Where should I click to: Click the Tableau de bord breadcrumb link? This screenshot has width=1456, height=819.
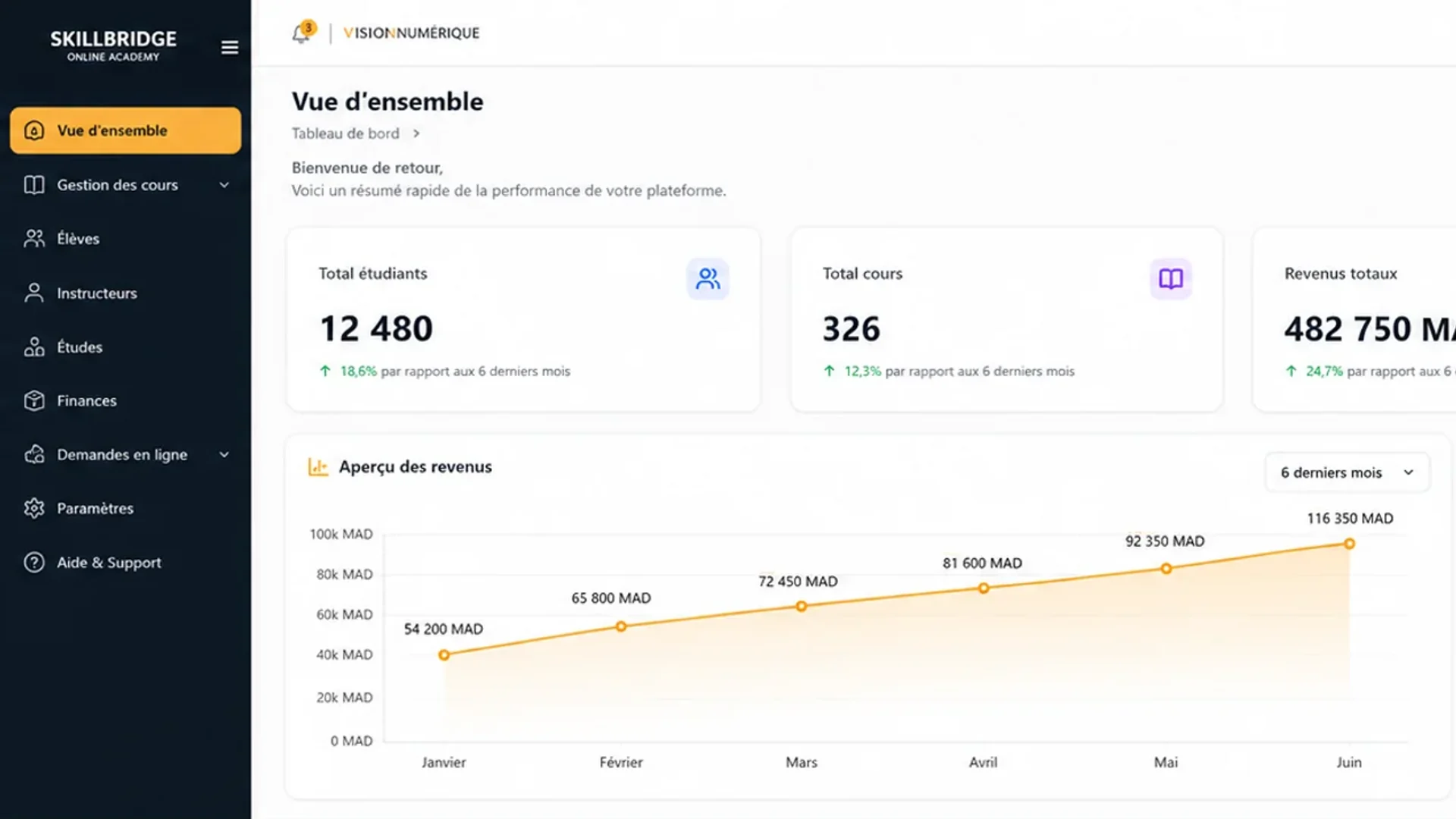(345, 133)
